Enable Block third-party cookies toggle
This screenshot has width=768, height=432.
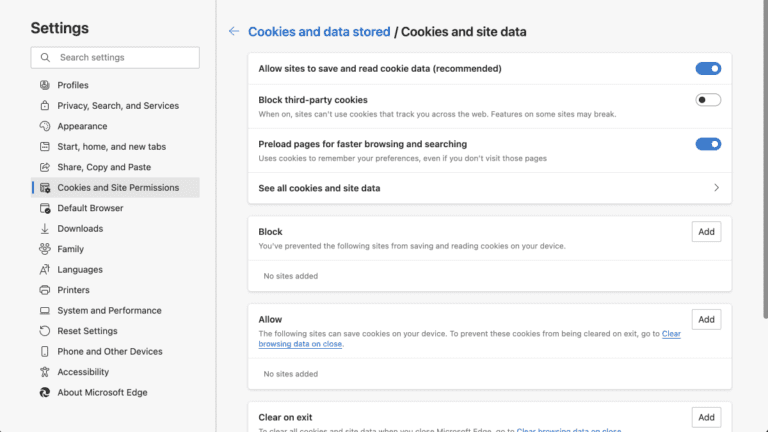click(x=708, y=100)
